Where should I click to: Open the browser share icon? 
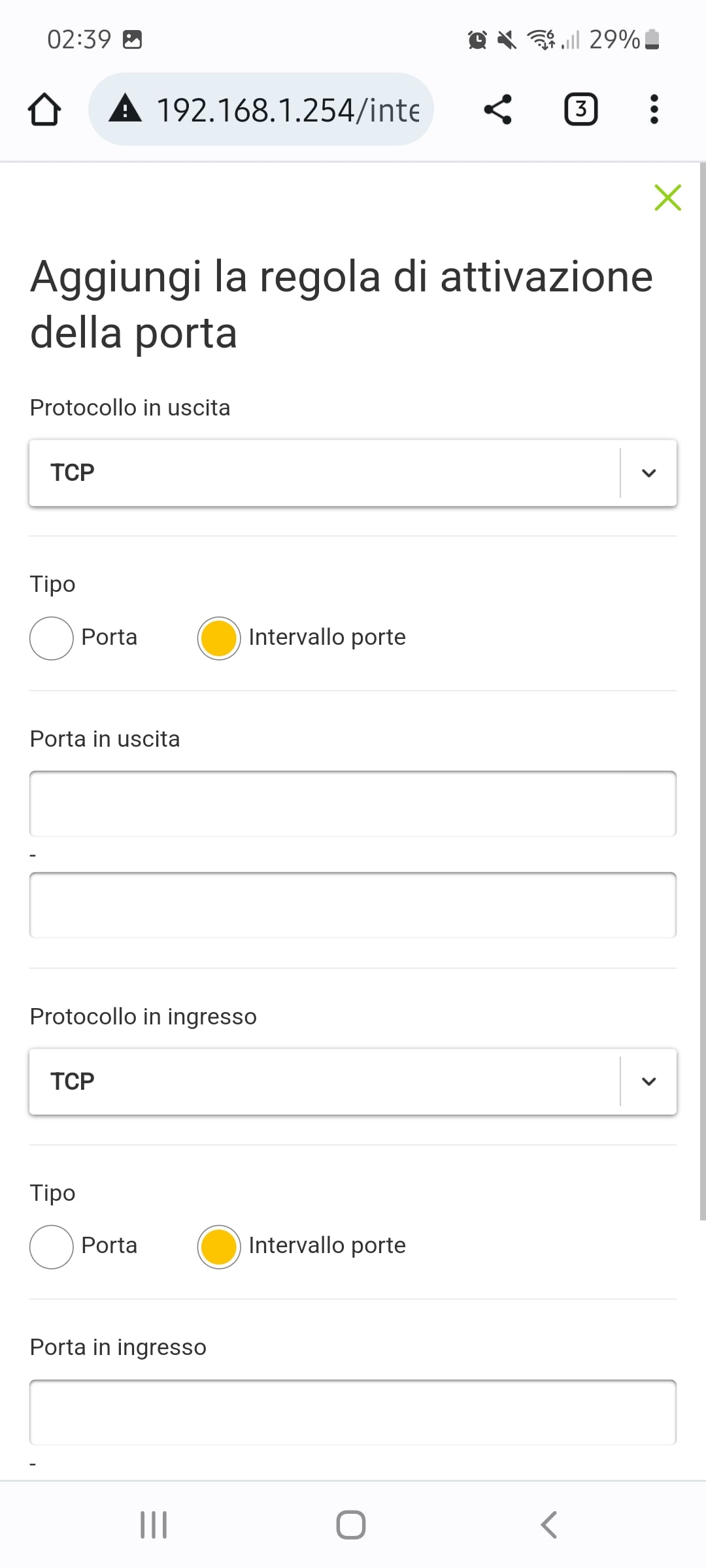497,109
